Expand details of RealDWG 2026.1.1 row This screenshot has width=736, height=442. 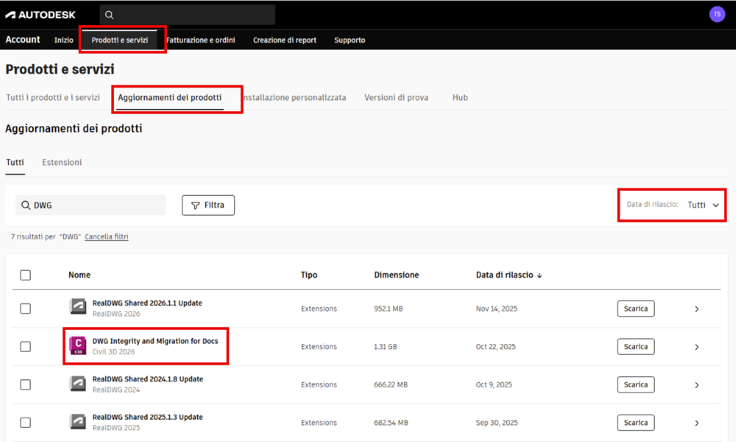point(697,309)
